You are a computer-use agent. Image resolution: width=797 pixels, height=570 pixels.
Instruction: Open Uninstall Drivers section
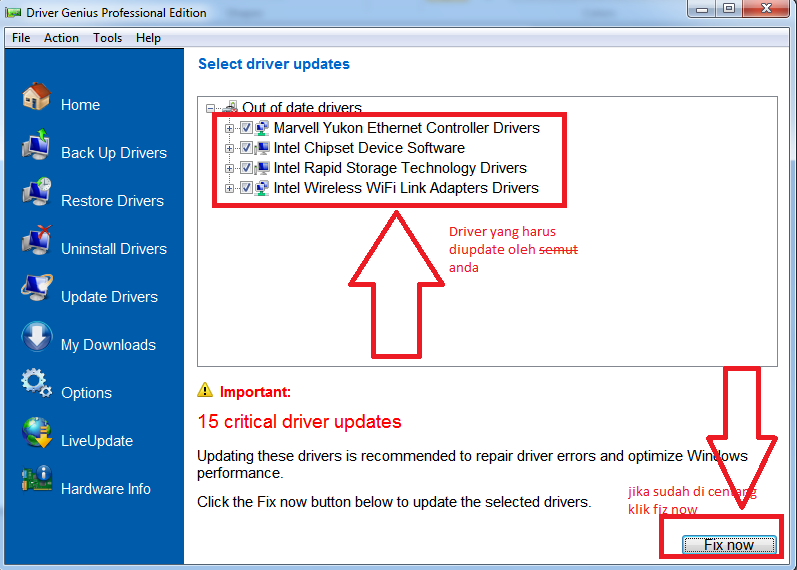114,249
